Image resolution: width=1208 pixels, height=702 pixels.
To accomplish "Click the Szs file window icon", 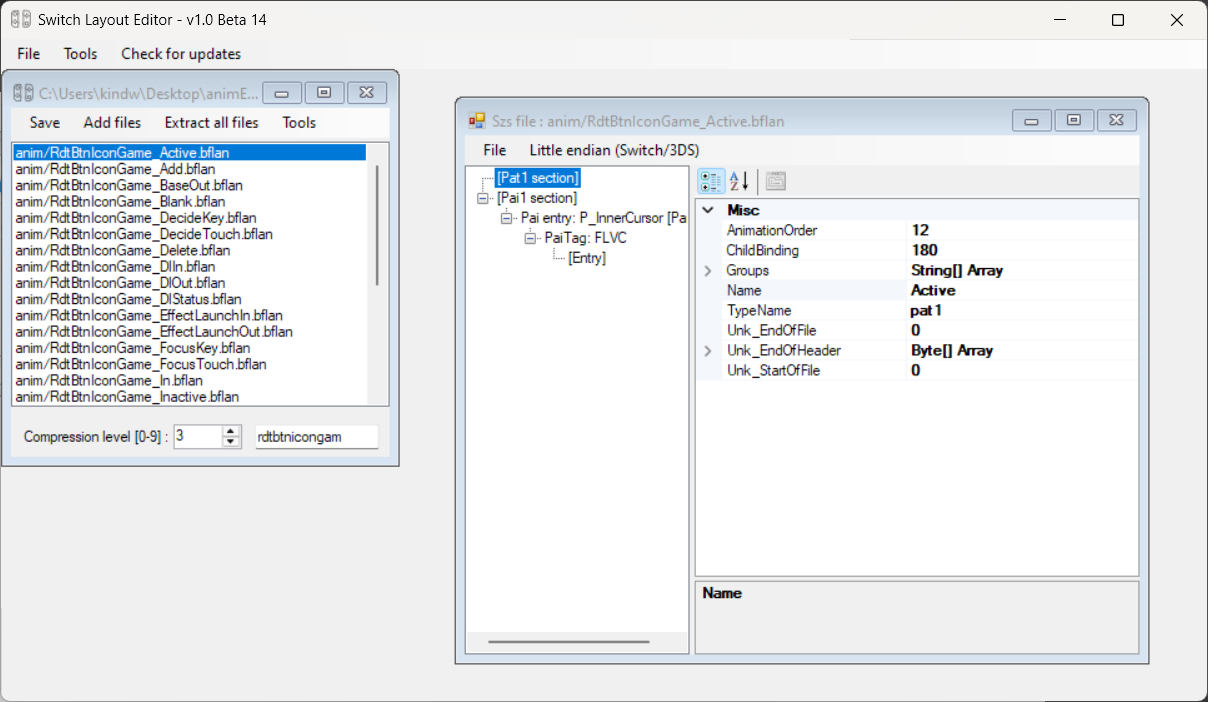I will [x=477, y=121].
